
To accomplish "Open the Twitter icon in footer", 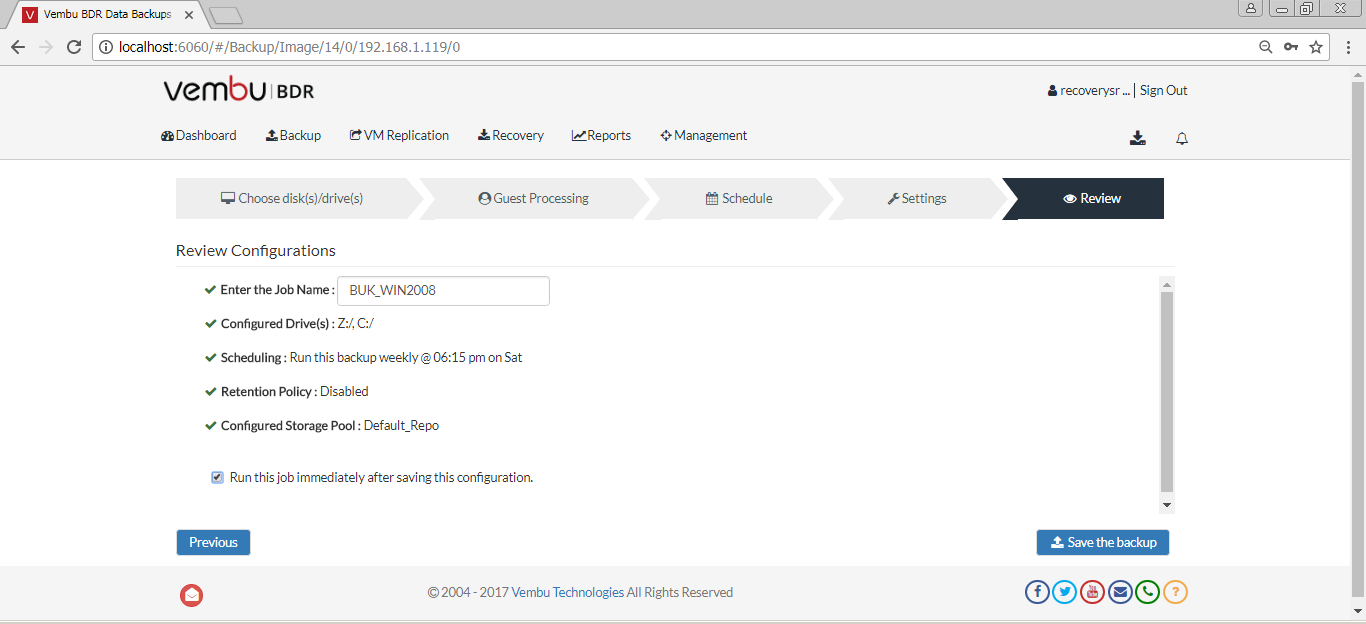I will tap(1065, 592).
